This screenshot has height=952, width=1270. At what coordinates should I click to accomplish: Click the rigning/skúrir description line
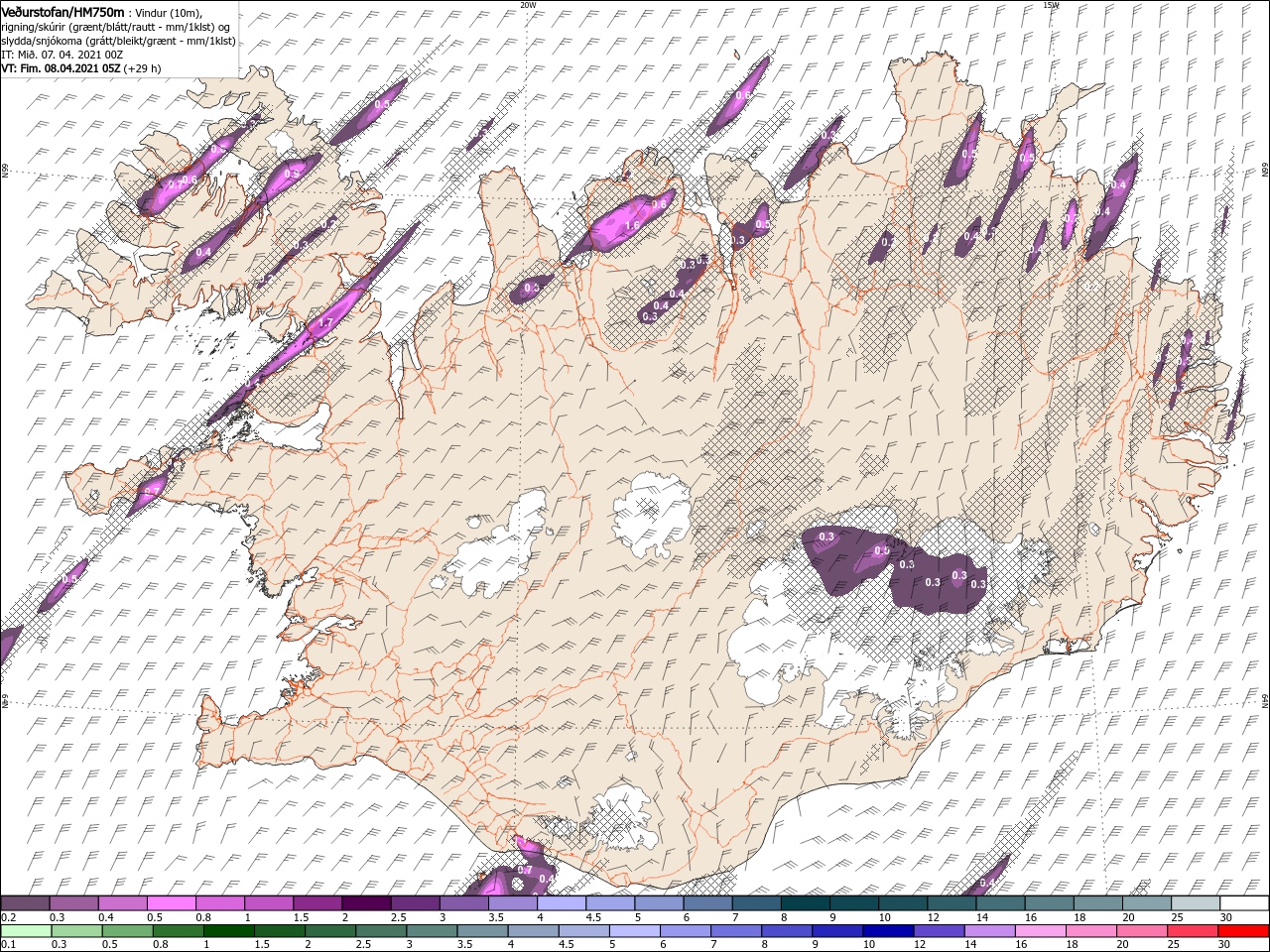(x=115, y=26)
